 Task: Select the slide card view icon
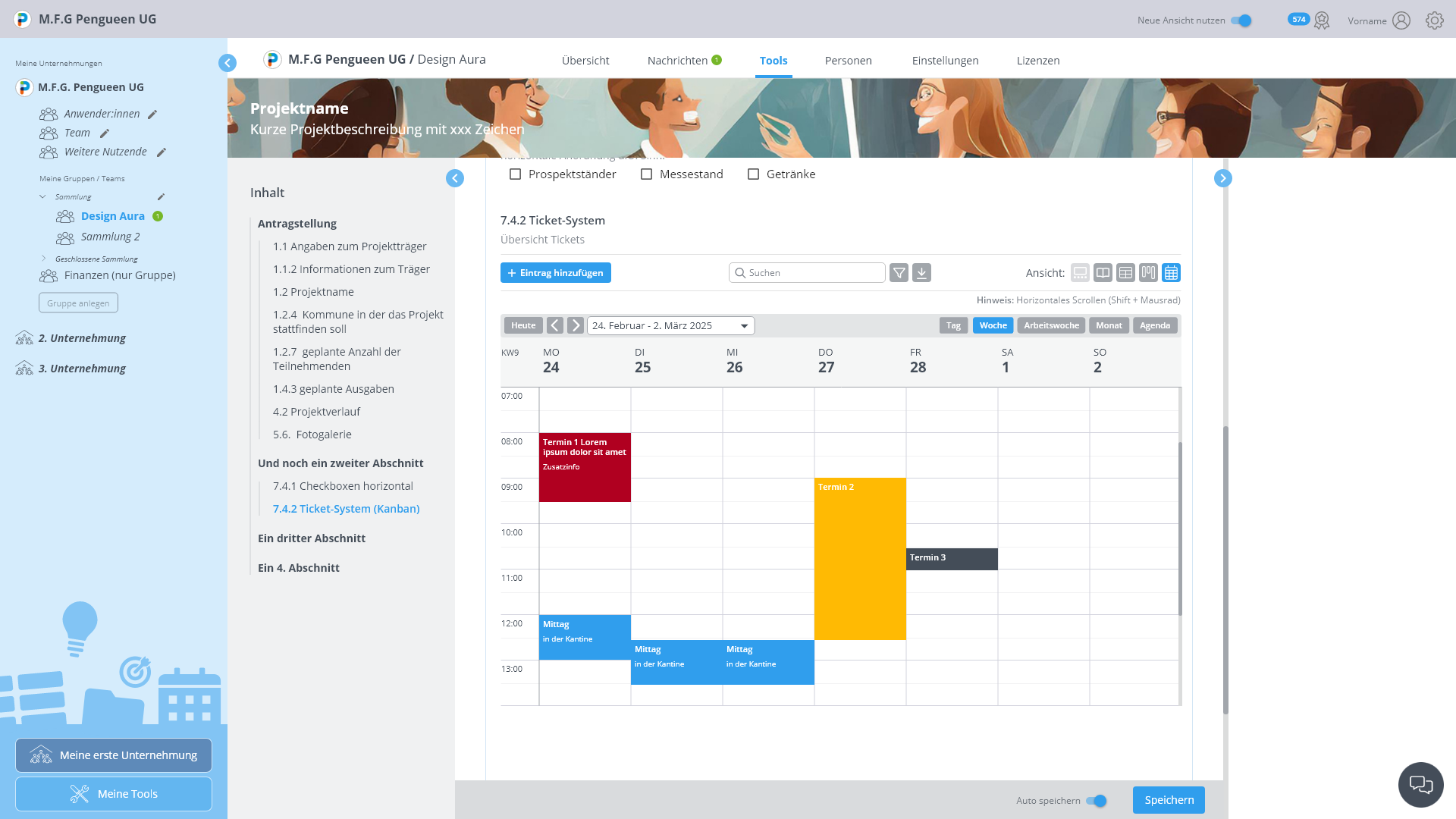(1080, 273)
